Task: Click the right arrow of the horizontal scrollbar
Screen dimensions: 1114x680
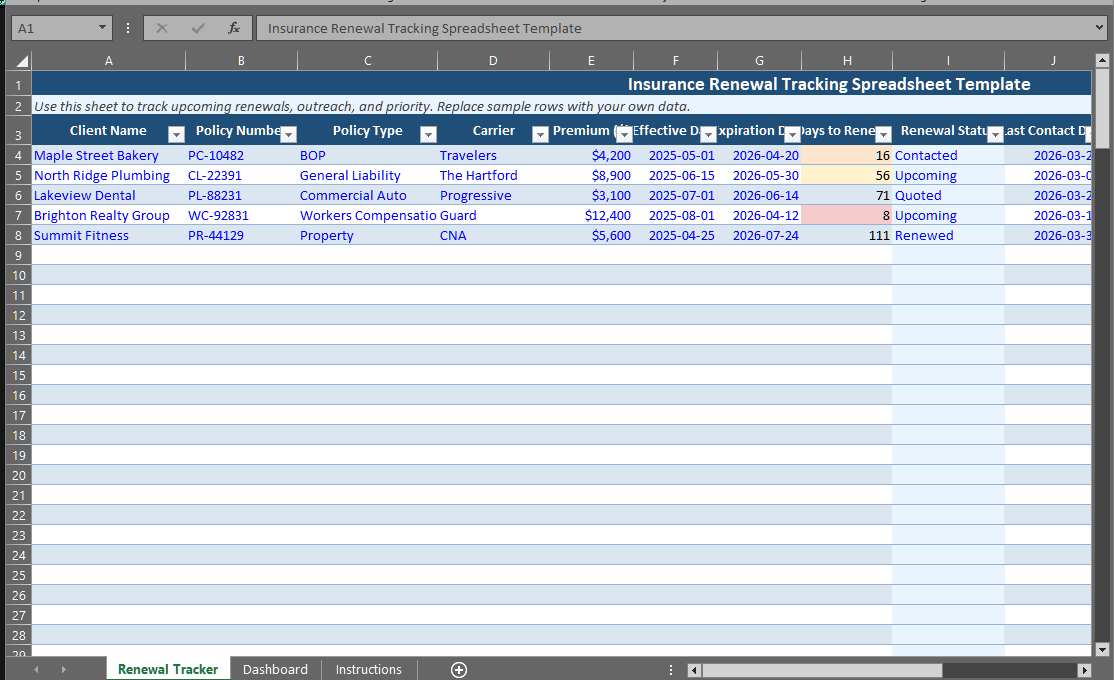Action: click(1086, 670)
